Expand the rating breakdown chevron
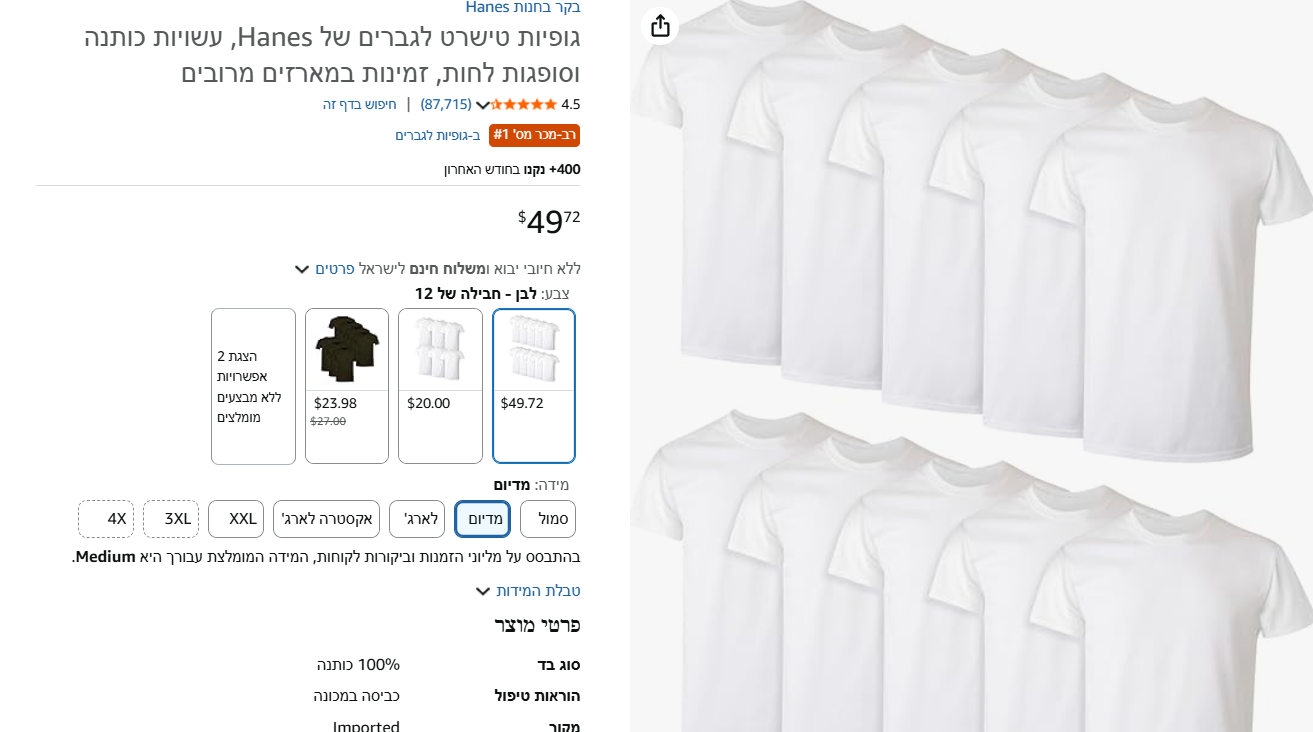The width and height of the screenshot is (1313, 732). (482, 105)
